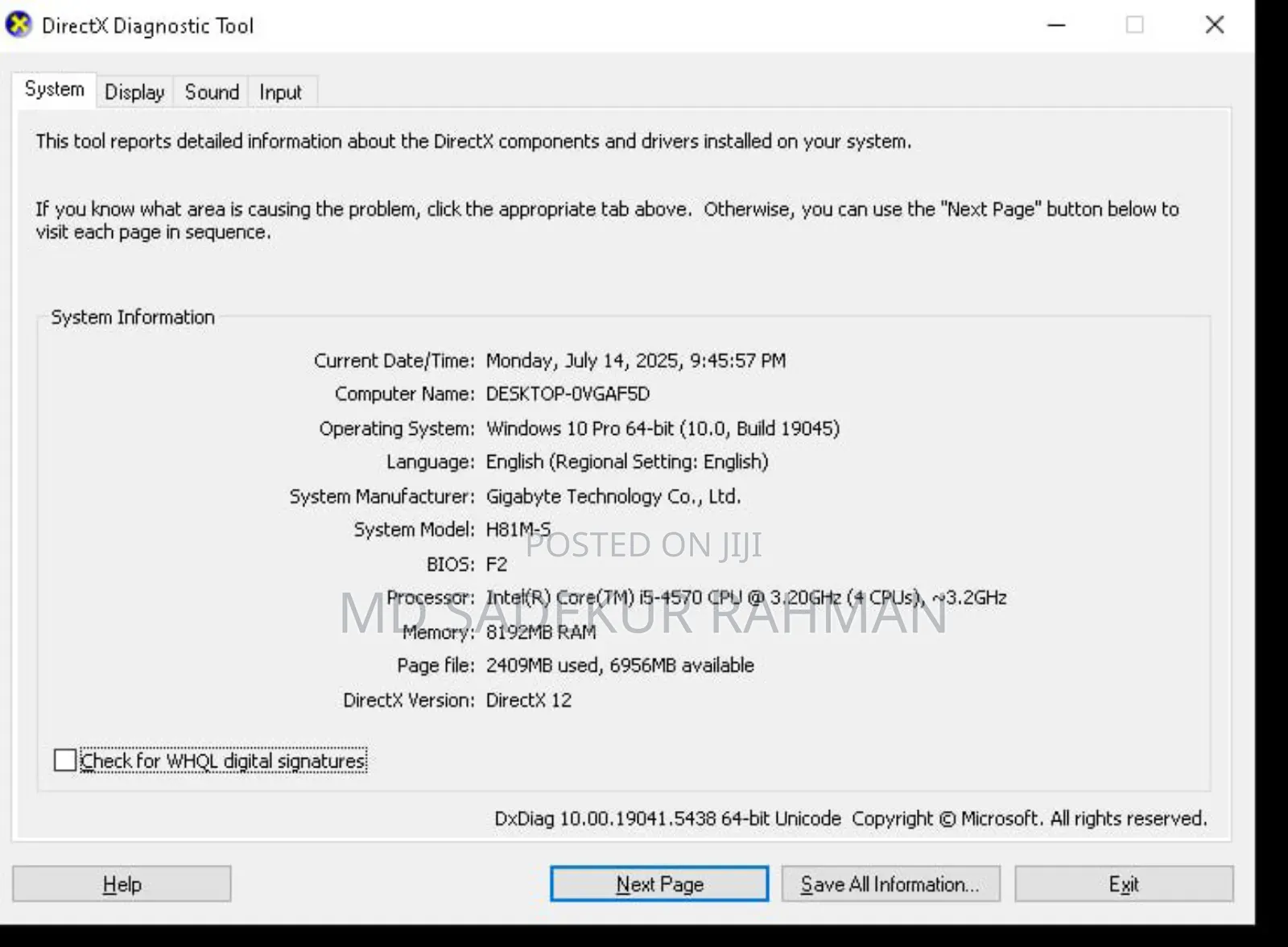
Task: Click the DirectX 12 version value
Action: click(529, 700)
